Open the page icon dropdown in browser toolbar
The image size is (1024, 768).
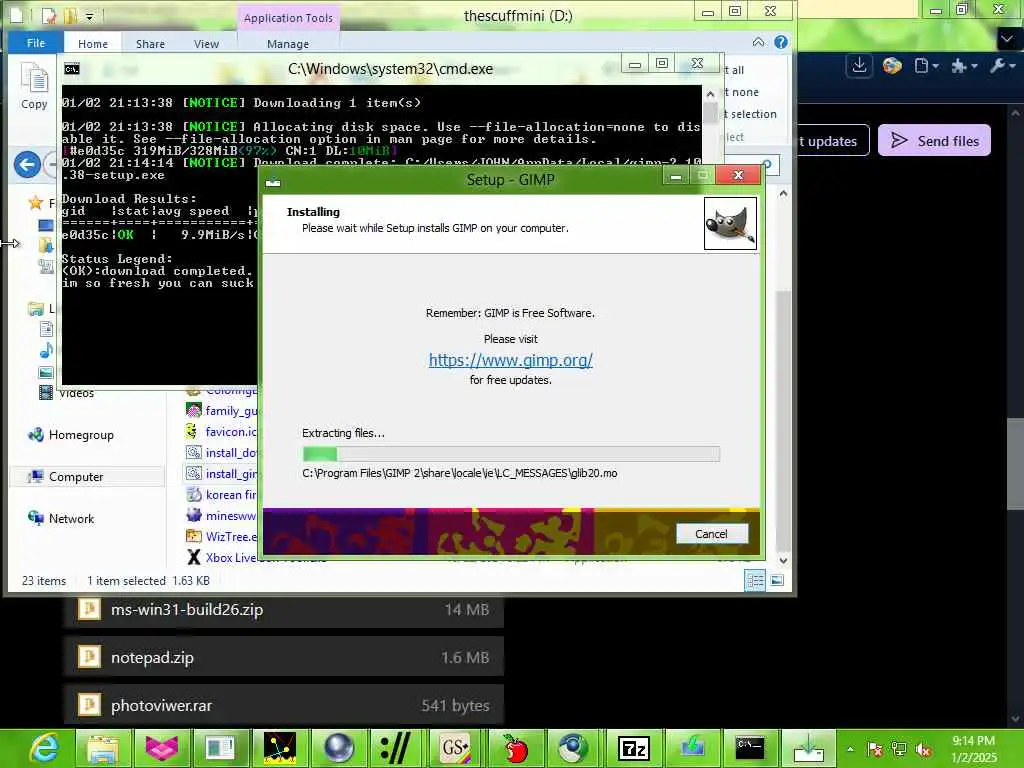click(x=926, y=65)
